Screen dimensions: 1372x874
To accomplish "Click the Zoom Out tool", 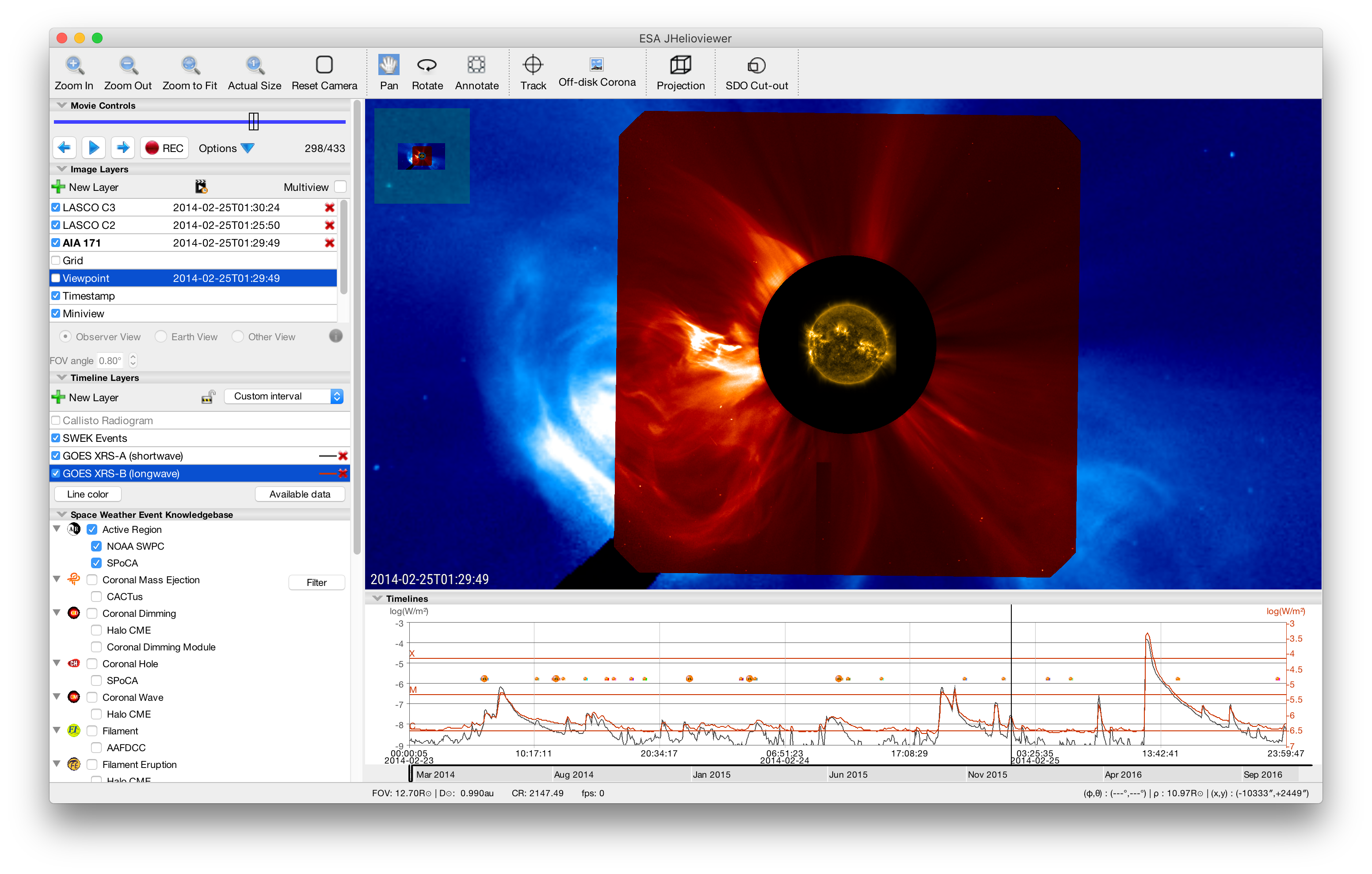I will point(128,73).
